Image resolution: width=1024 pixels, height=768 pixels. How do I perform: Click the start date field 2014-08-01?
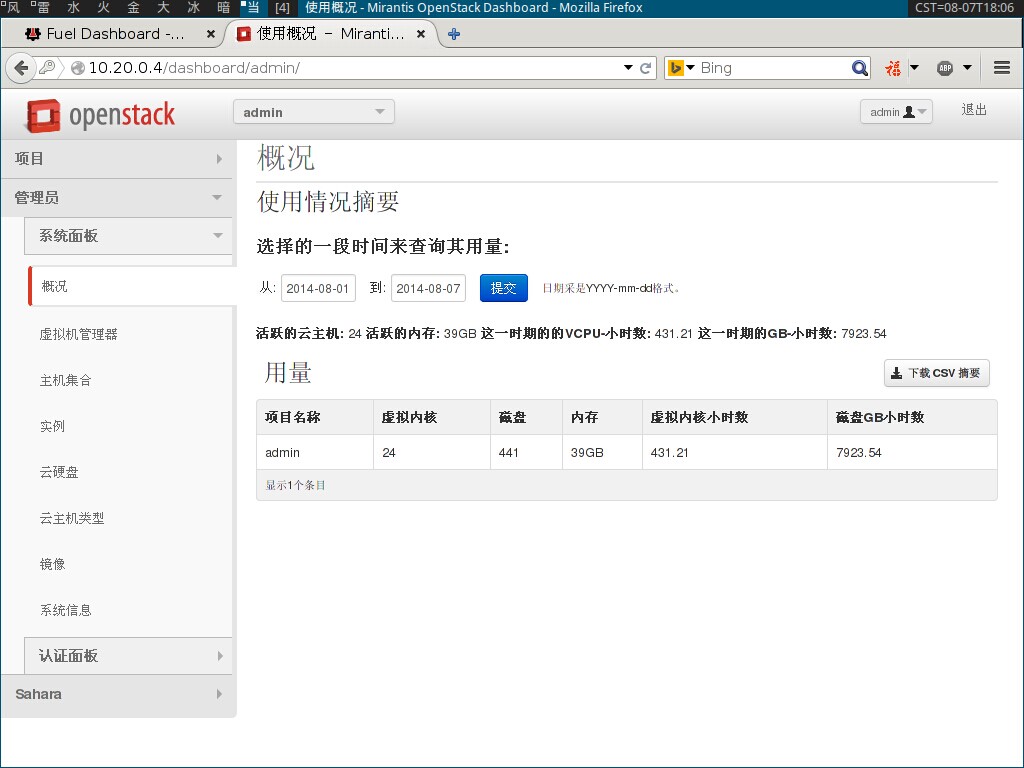[x=318, y=288]
